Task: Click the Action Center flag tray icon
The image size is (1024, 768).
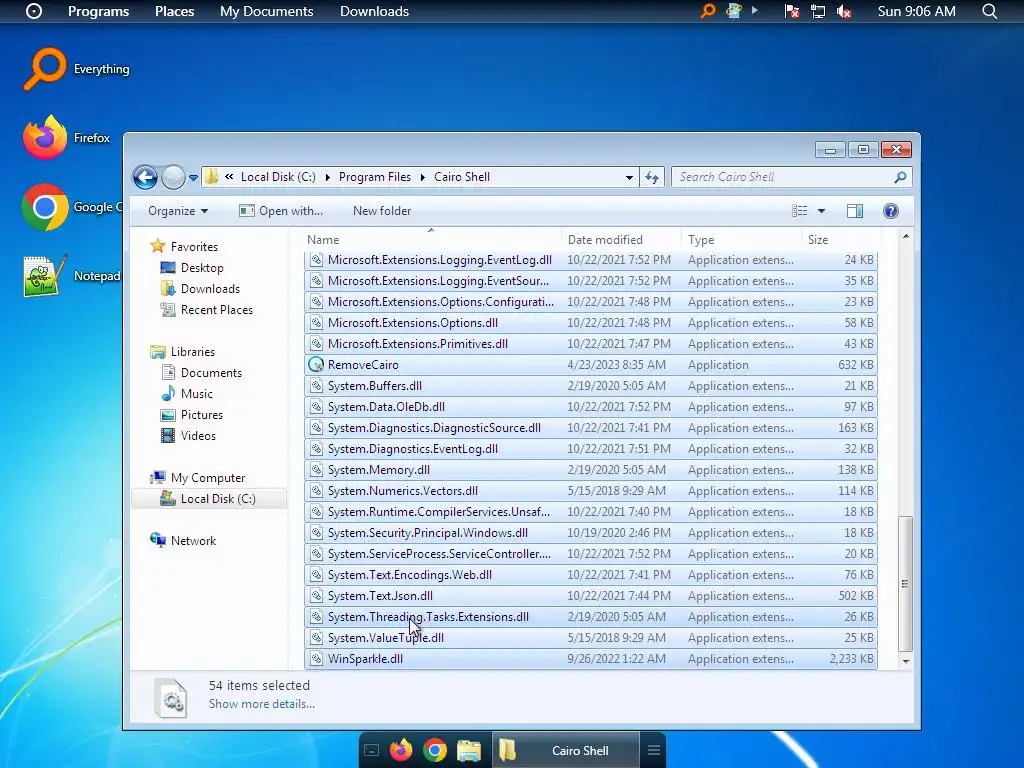Action: tap(792, 11)
